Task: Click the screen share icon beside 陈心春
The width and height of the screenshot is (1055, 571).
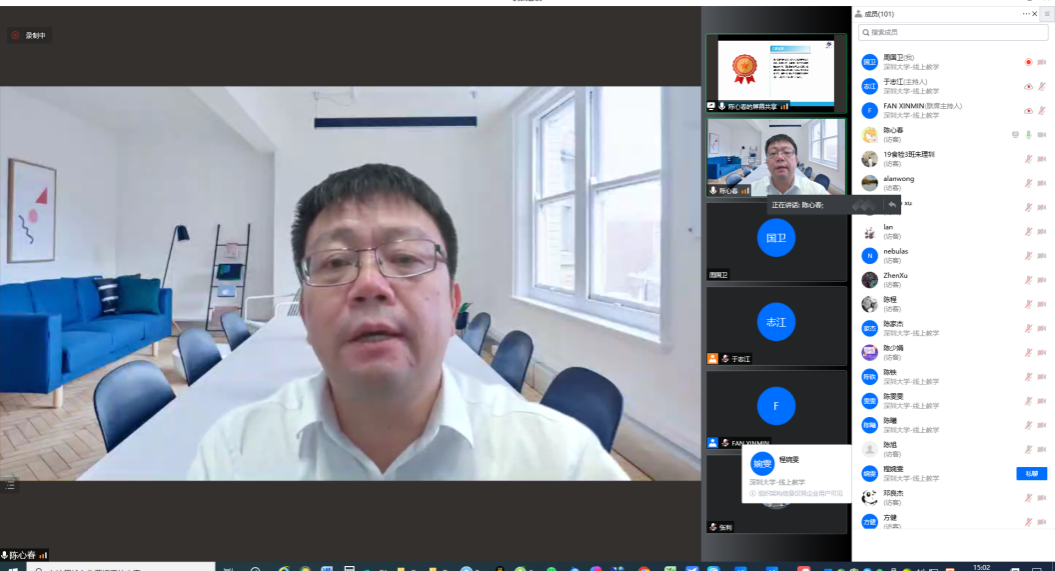Action: click(1015, 134)
